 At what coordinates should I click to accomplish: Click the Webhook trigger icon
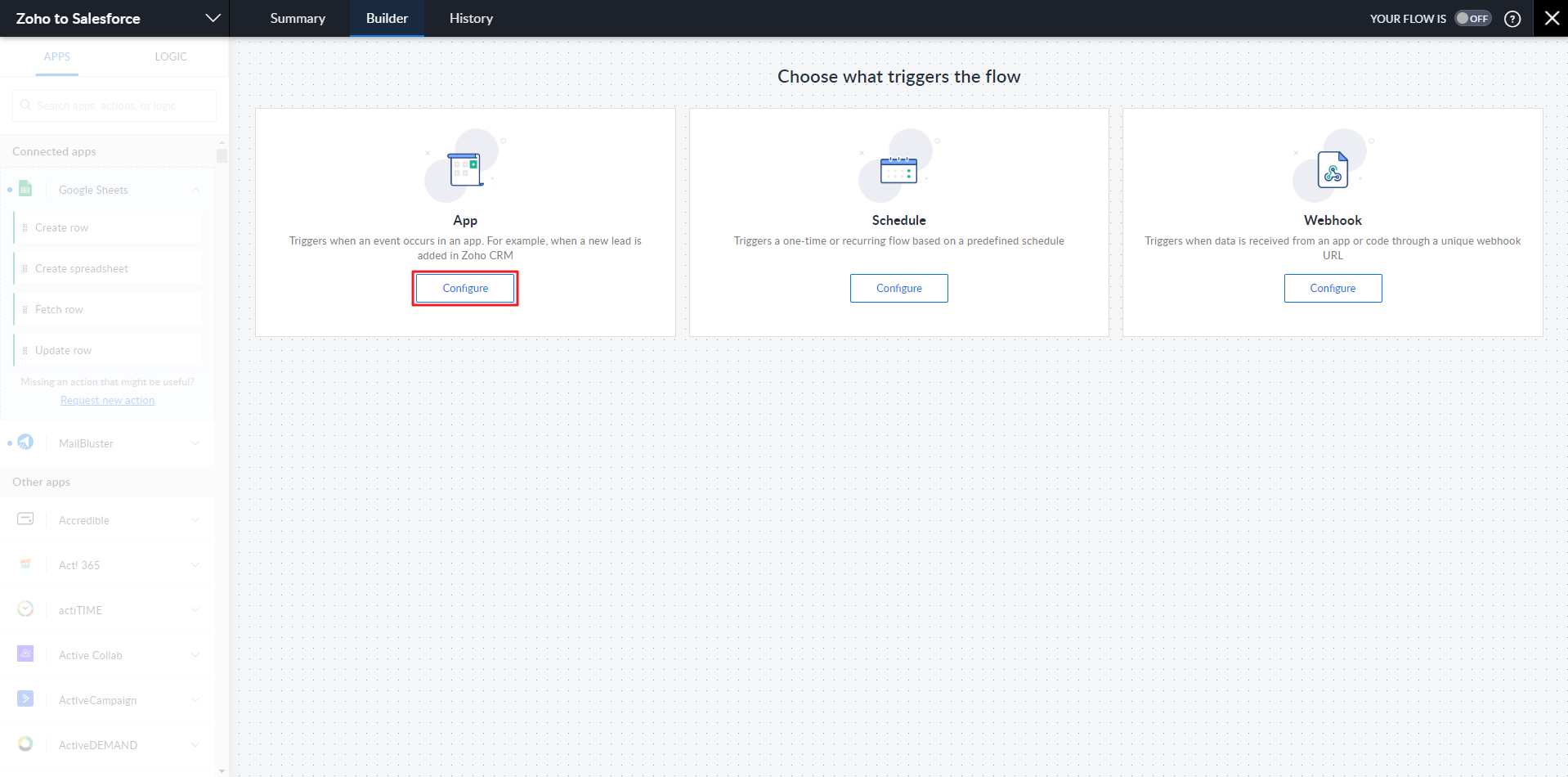(x=1333, y=170)
